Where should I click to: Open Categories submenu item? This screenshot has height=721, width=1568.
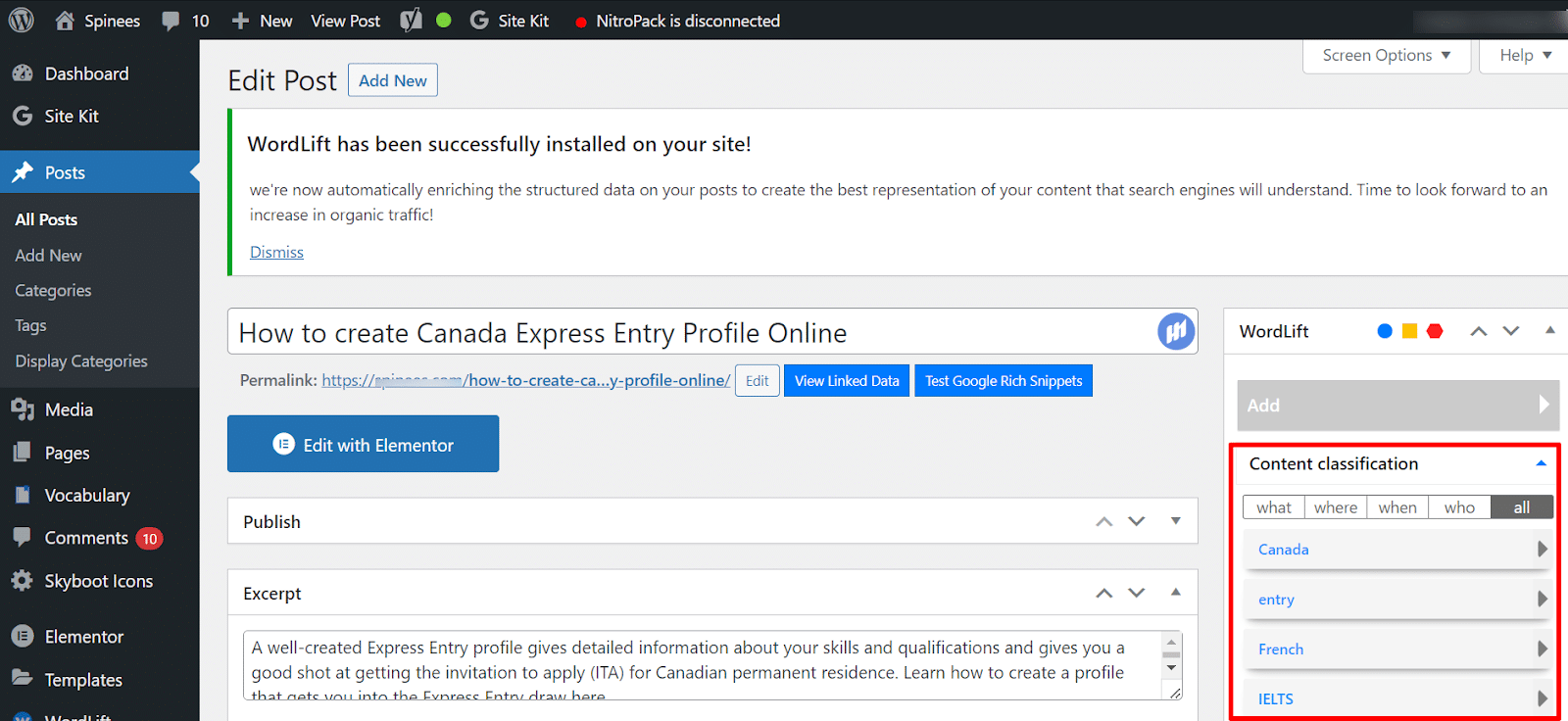pyautogui.click(x=53, y=290)
